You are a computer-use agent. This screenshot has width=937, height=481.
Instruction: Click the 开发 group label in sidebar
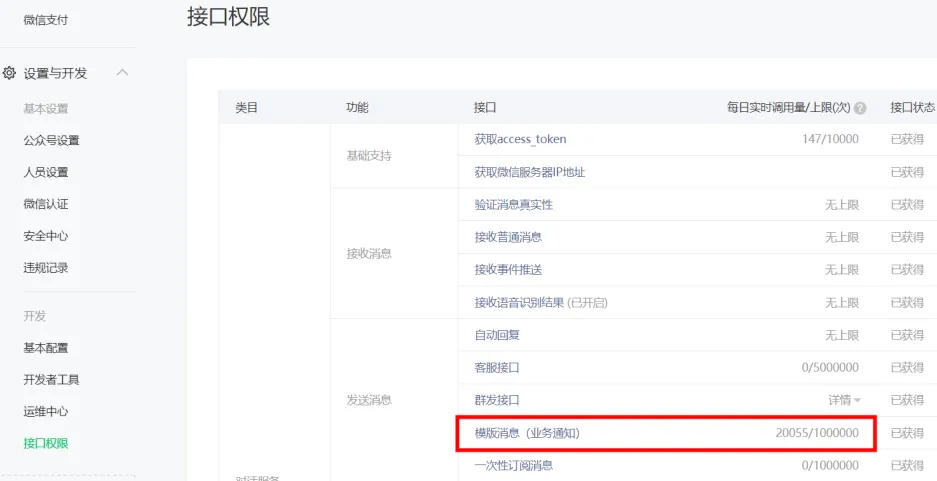(x=35, y=316)
